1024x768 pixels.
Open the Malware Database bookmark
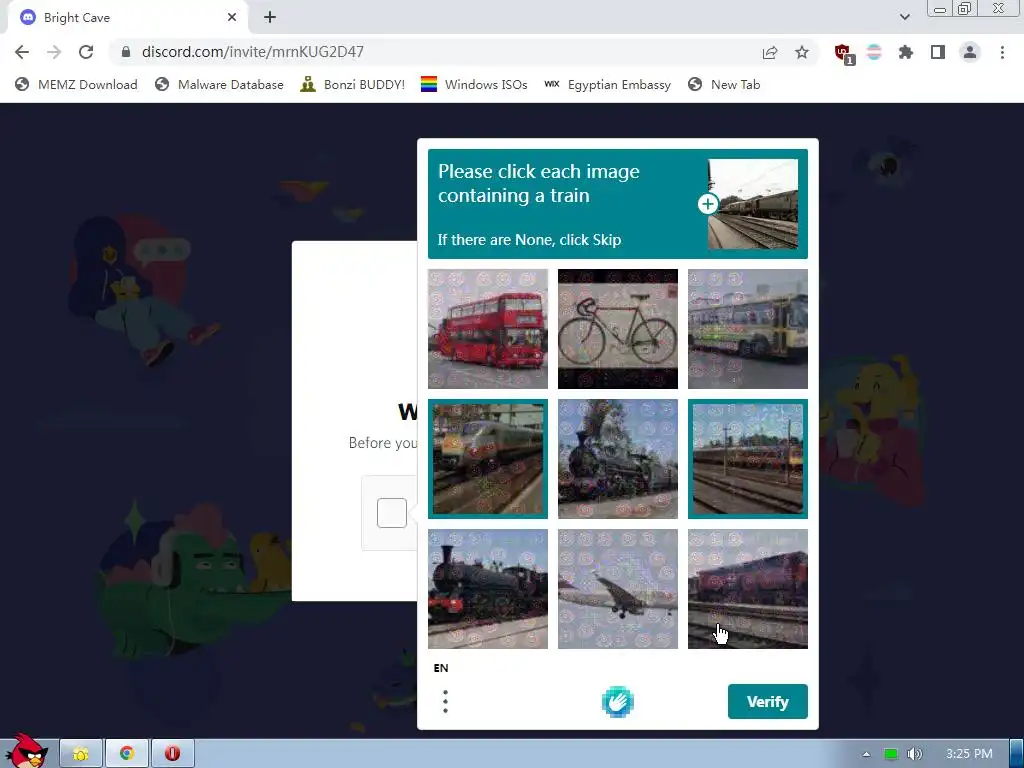(219, 85)
